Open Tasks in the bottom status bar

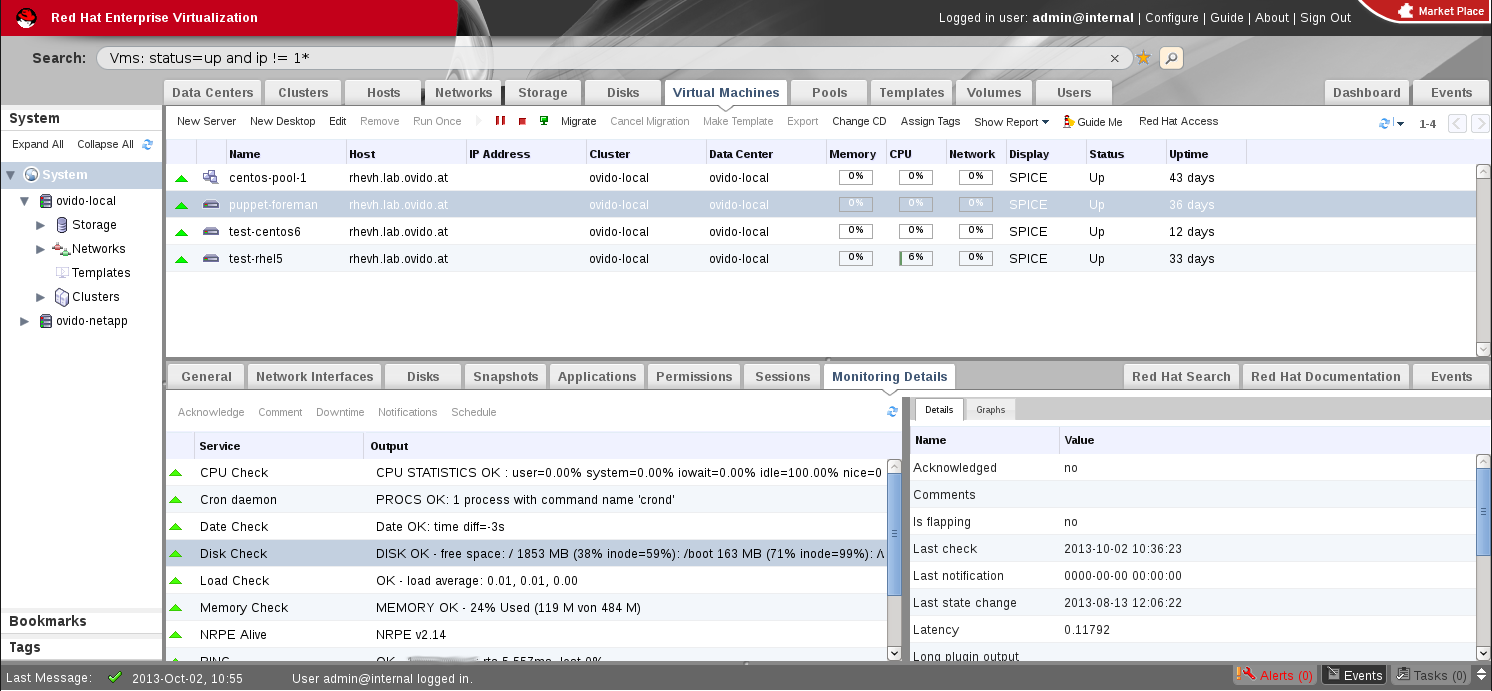pyautogui.click(x=1432, y=676)
